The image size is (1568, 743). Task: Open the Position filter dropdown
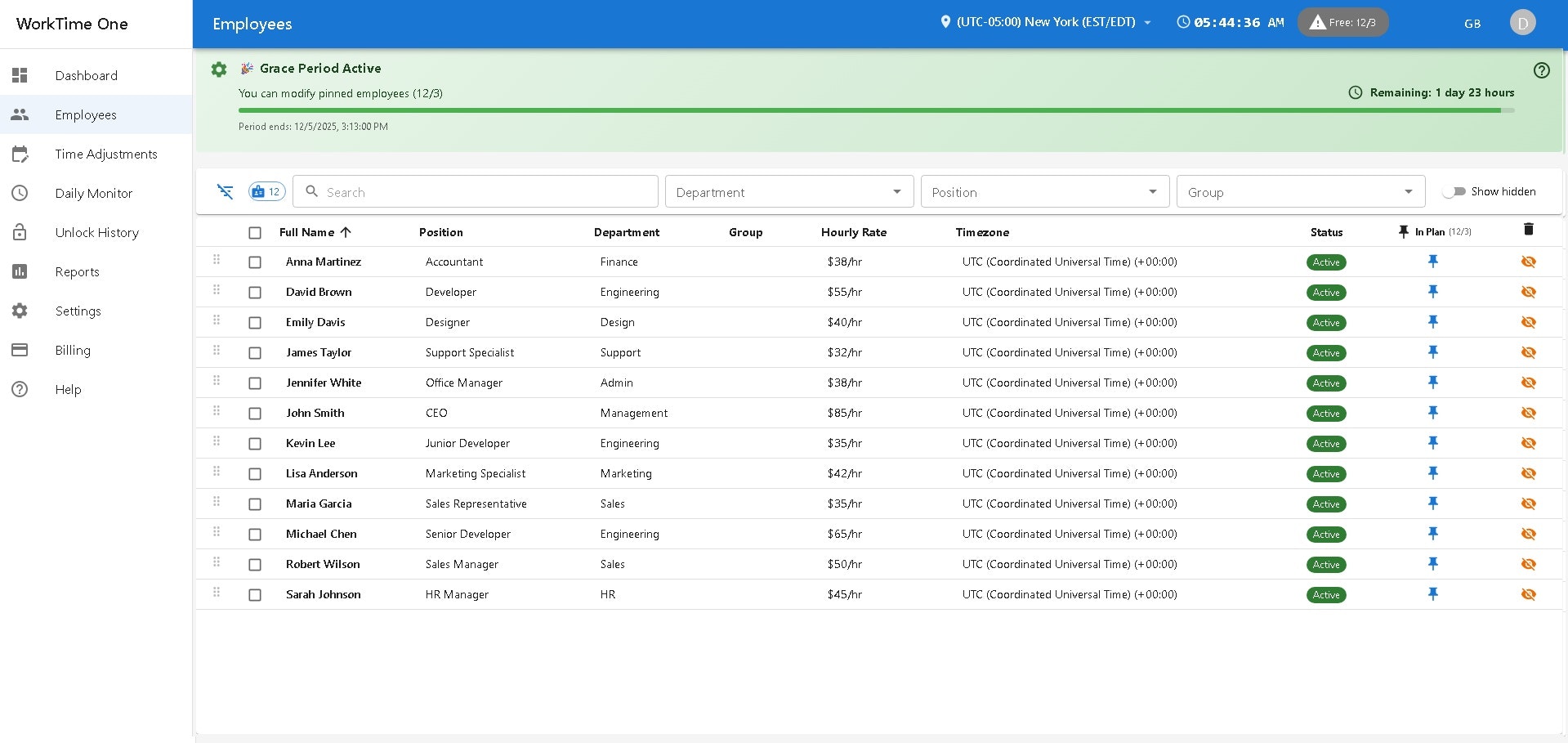(1044, 191)
